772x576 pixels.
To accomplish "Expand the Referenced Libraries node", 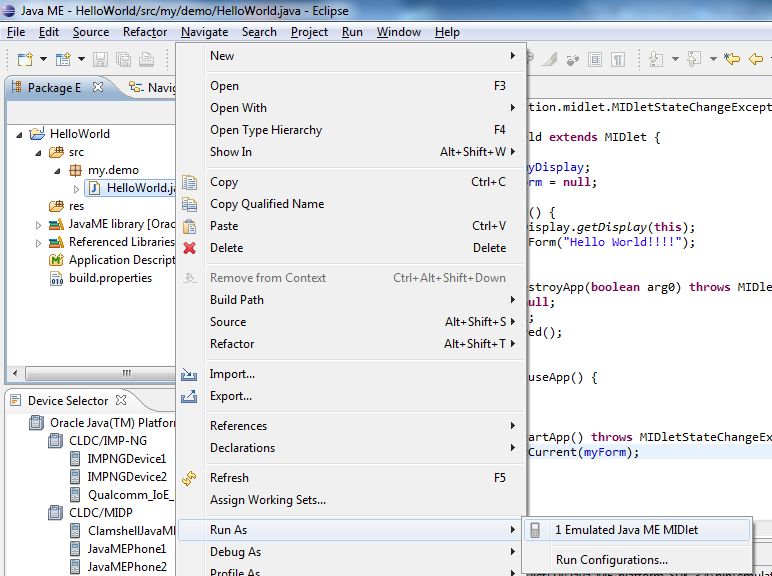I will tap(38, 243).
